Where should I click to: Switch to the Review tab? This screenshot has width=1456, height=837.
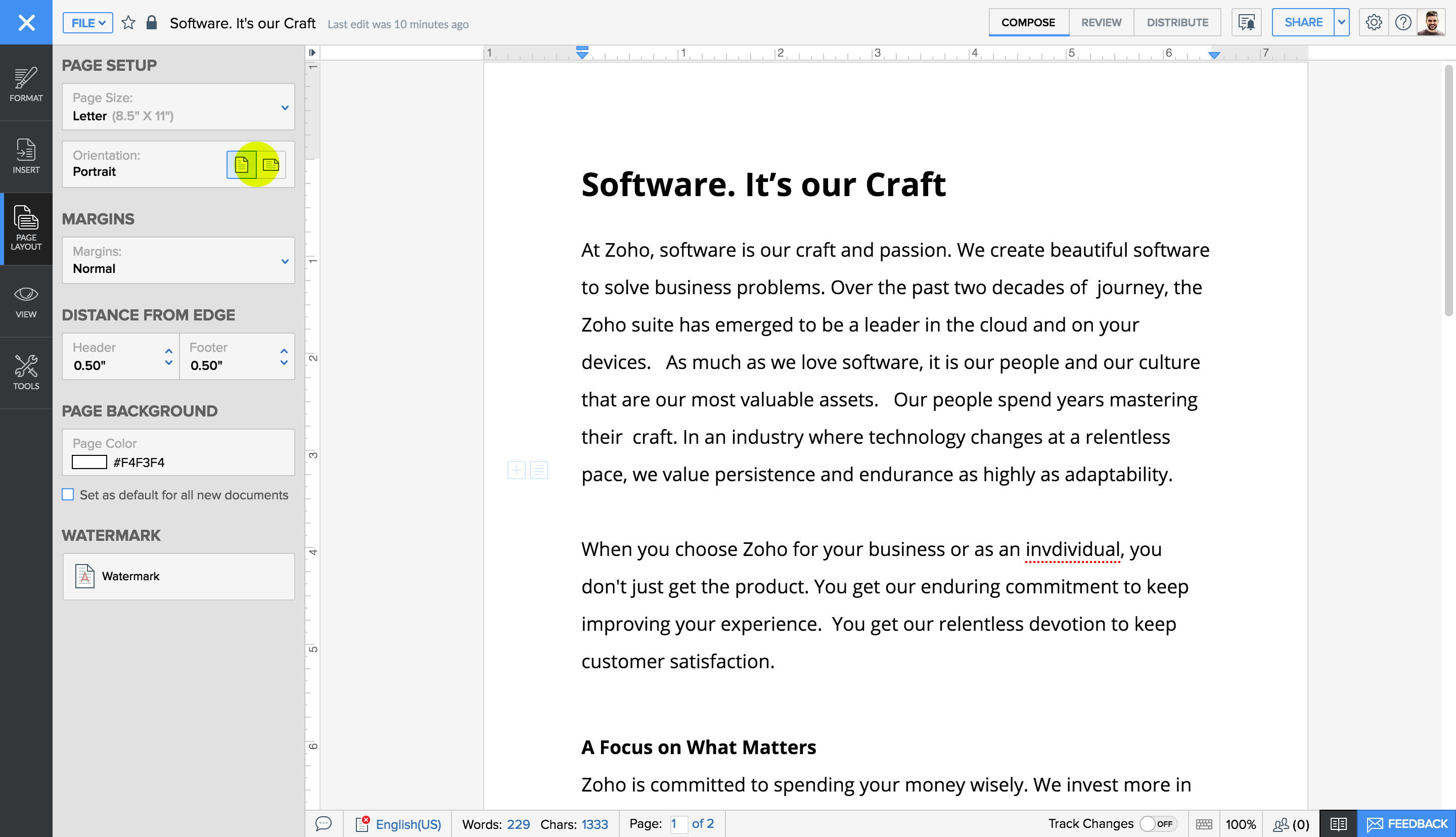point(1100,22)
